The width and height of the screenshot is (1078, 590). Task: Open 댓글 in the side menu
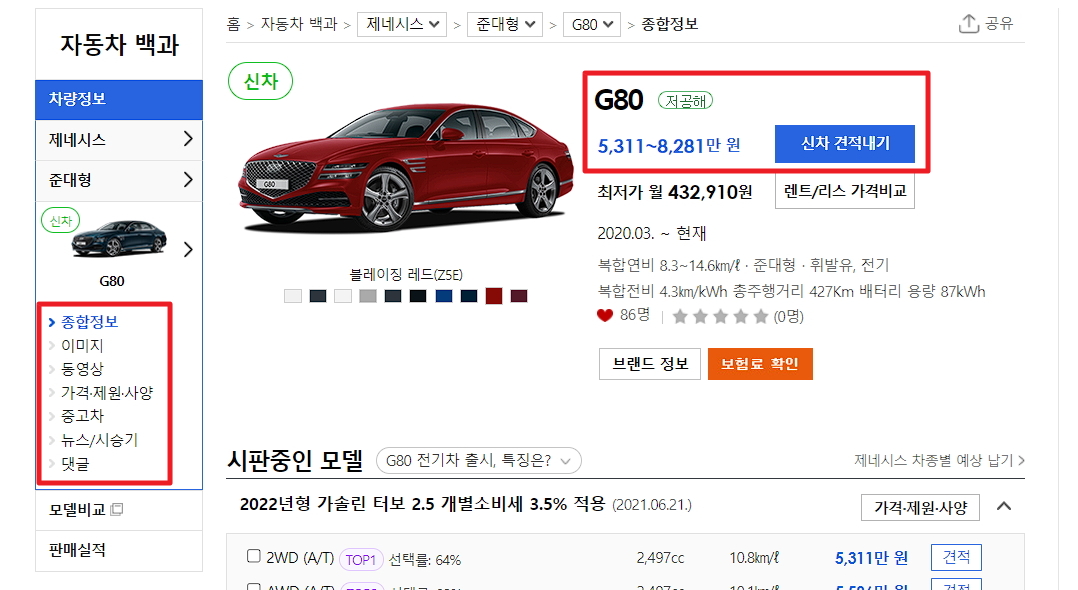75,464
